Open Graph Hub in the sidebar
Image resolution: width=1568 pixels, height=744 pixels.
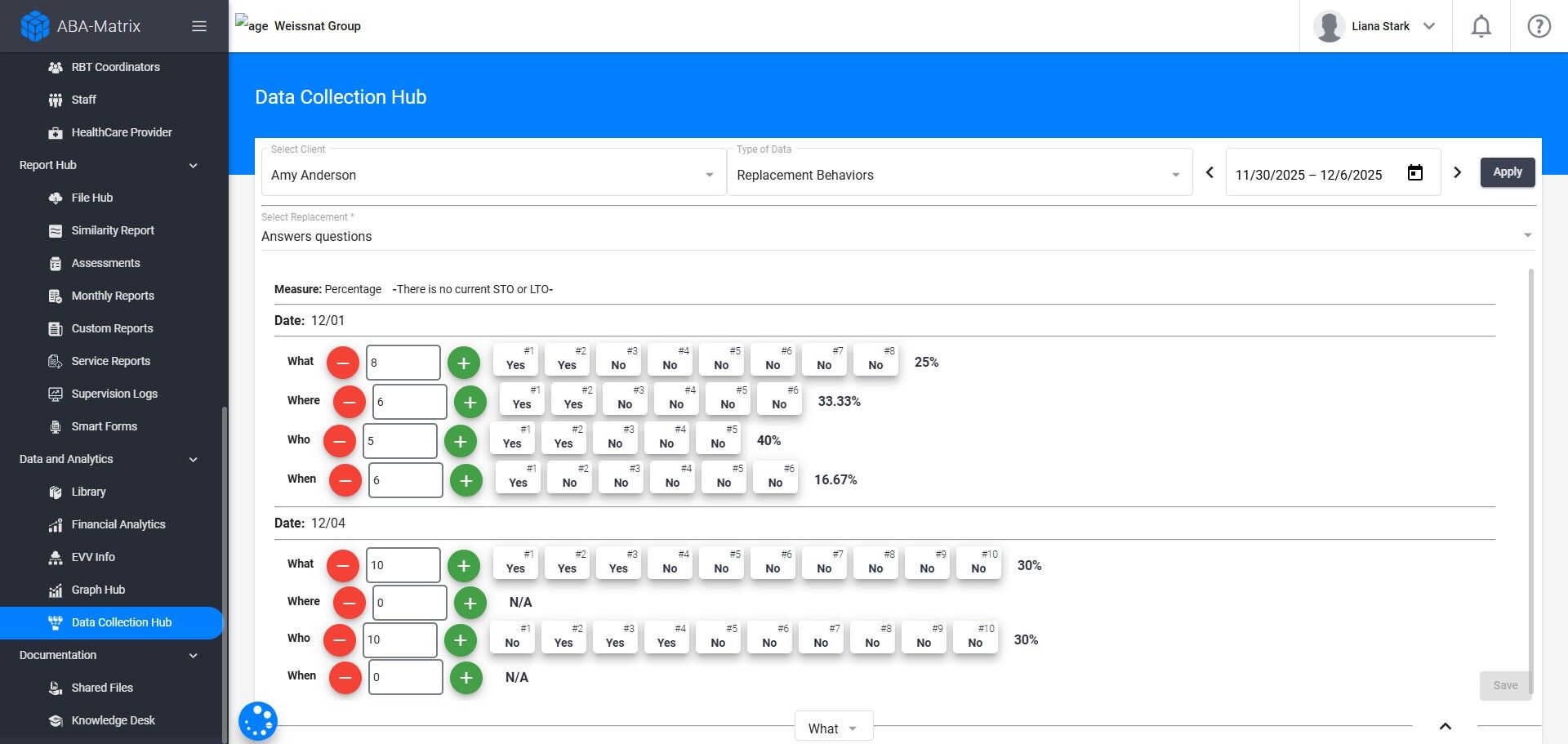click(98, 590)
